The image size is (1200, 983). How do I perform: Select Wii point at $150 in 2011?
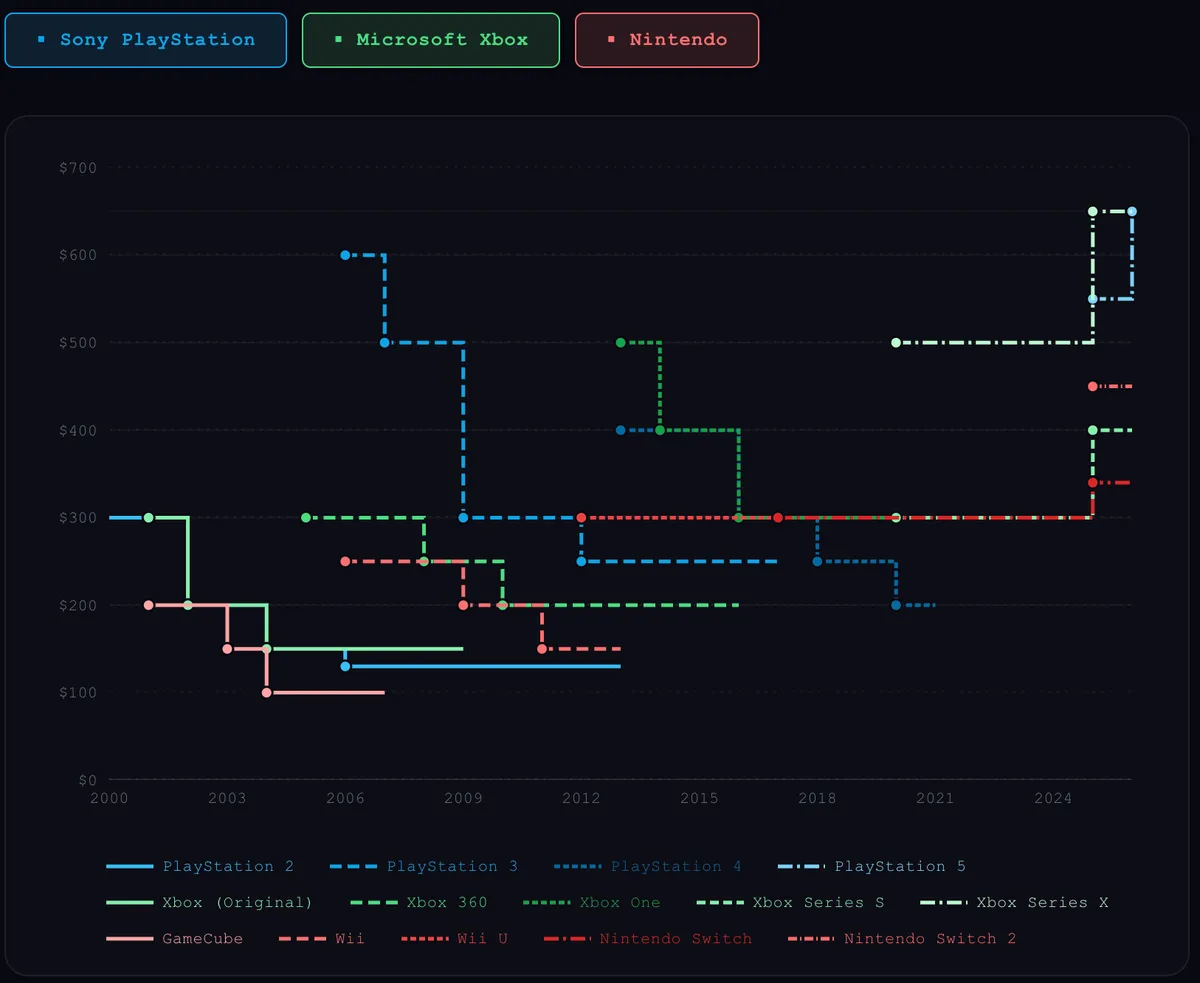tap(542, 649)
